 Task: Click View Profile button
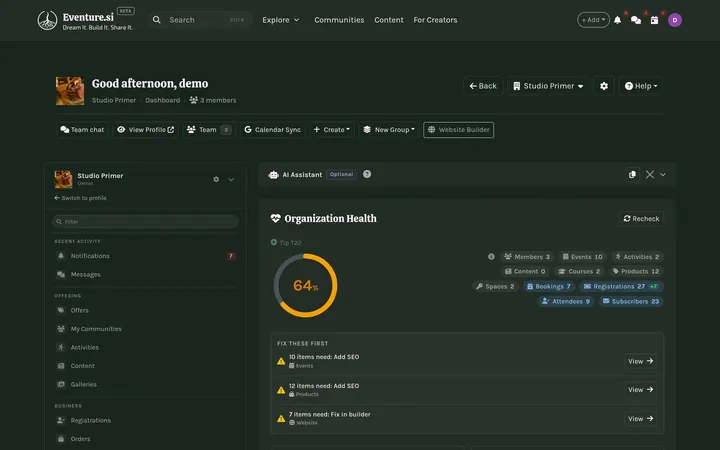point(146,130)
